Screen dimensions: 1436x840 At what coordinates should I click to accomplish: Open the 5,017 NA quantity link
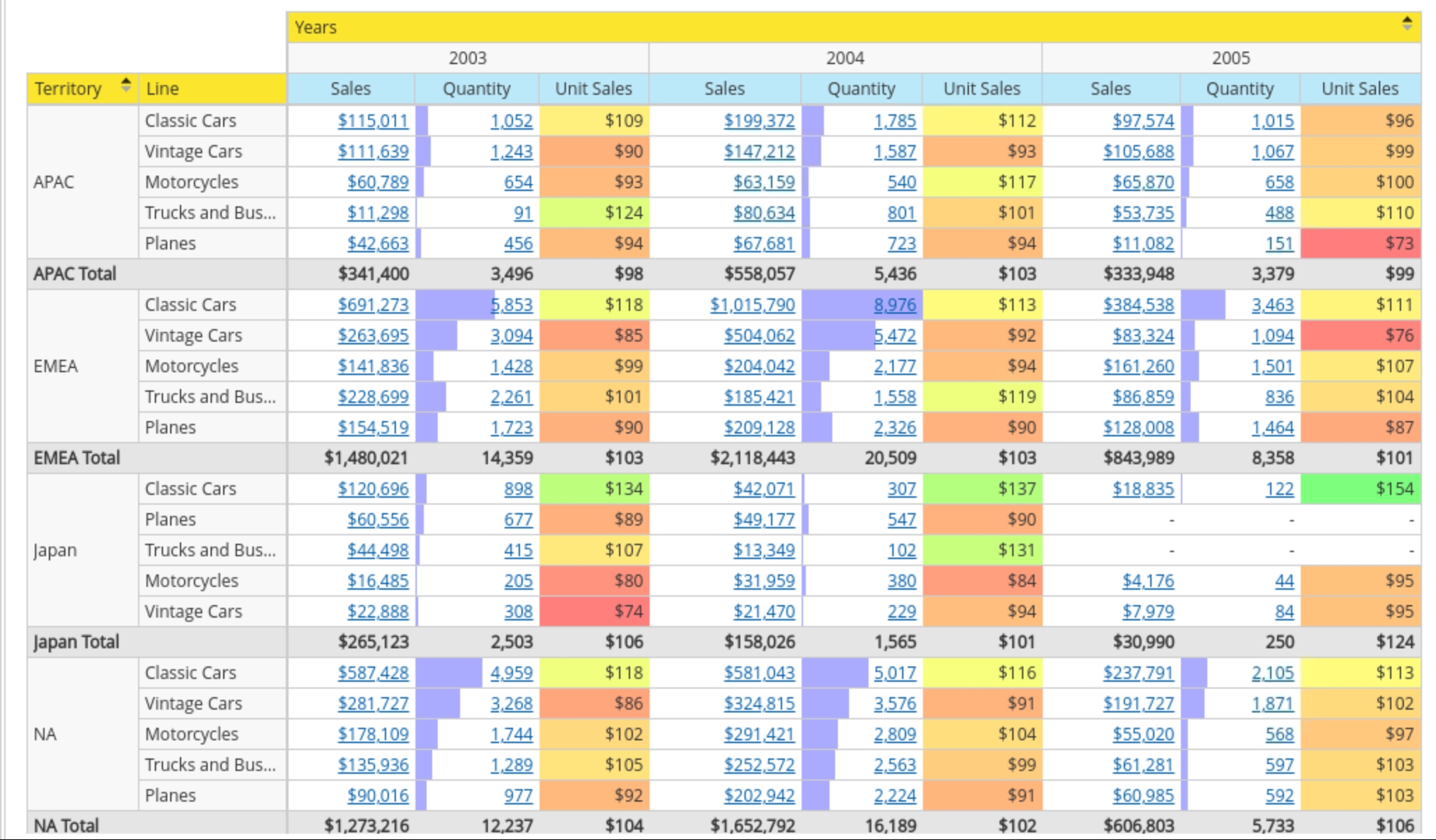894,673
